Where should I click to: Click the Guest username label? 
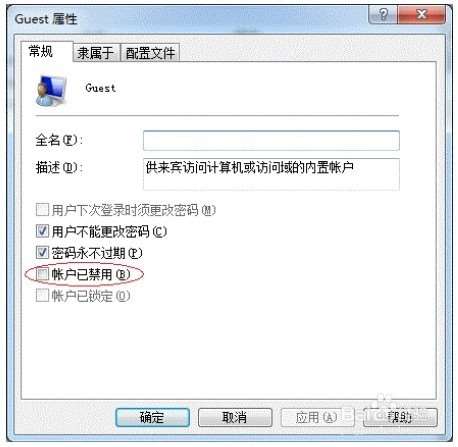[100, 88]
